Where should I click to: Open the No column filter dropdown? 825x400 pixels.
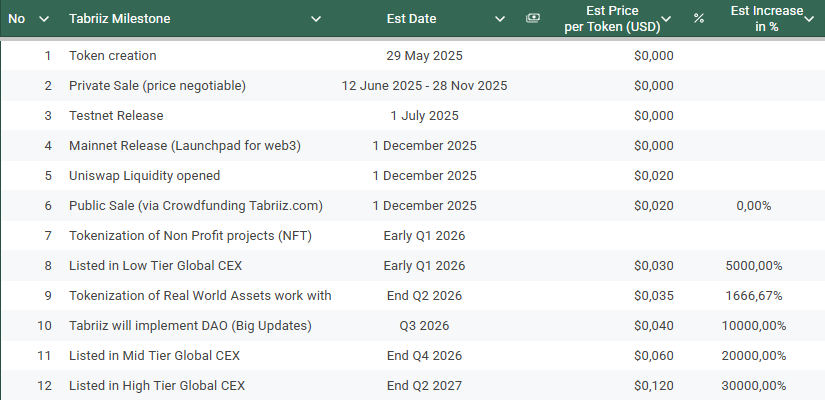pos(44,19)
